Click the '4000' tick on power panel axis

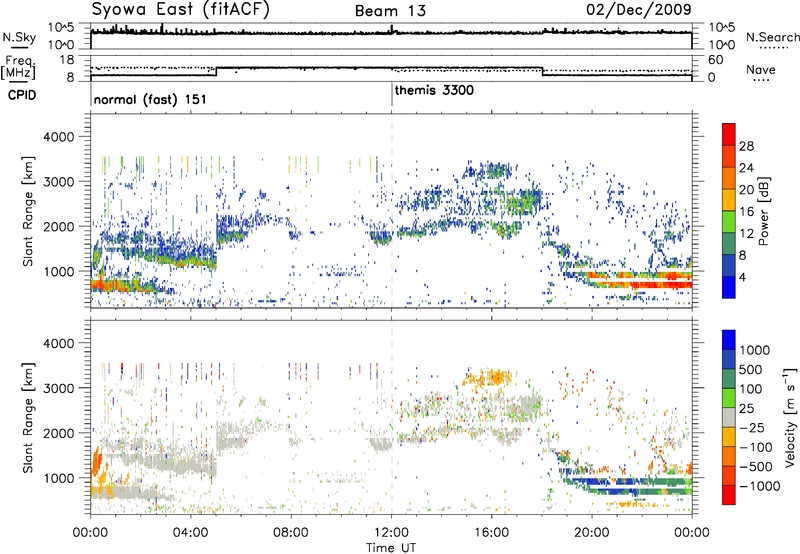[59, 137]
